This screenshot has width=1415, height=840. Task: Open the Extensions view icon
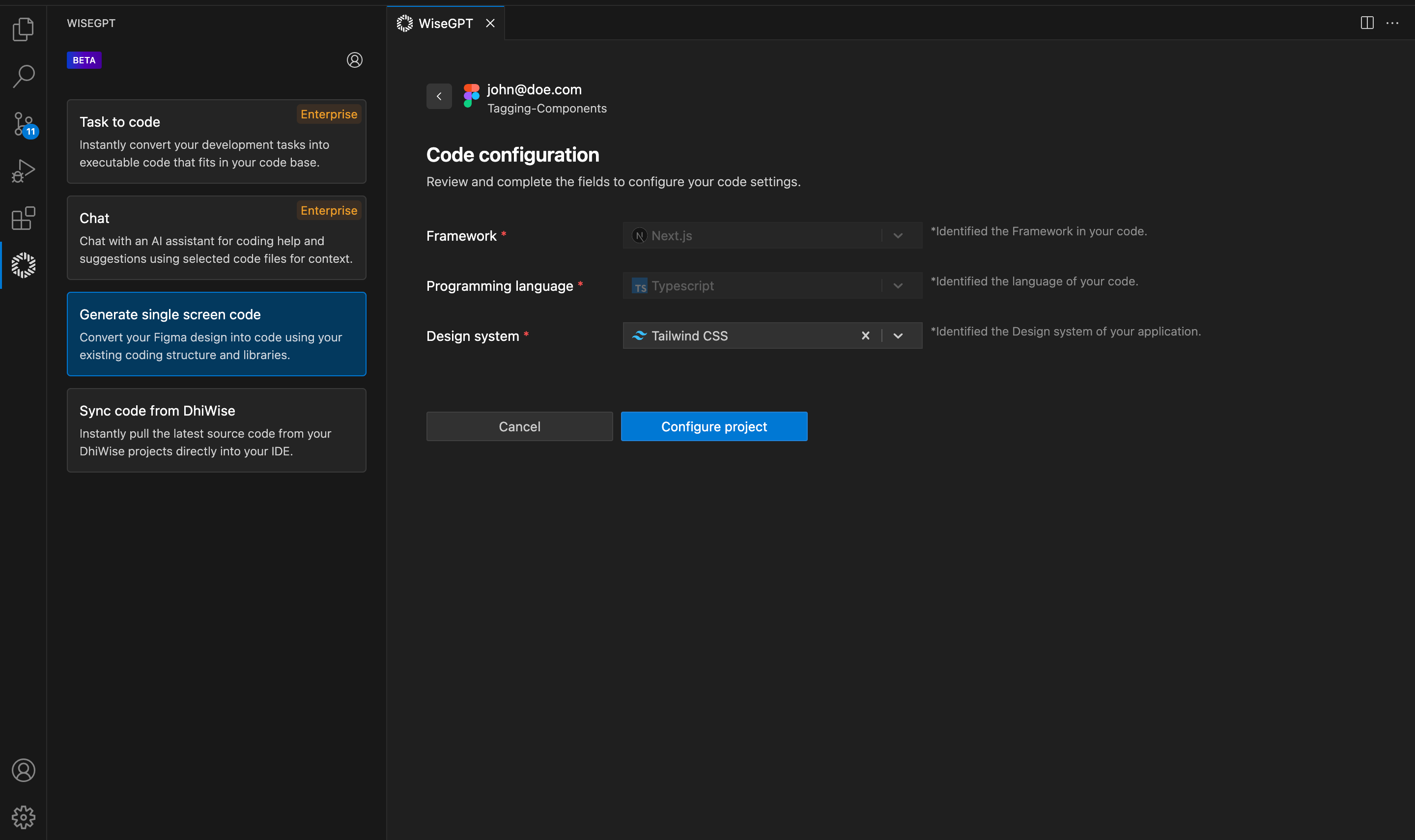pyautogui.click(x=23, y=218)
